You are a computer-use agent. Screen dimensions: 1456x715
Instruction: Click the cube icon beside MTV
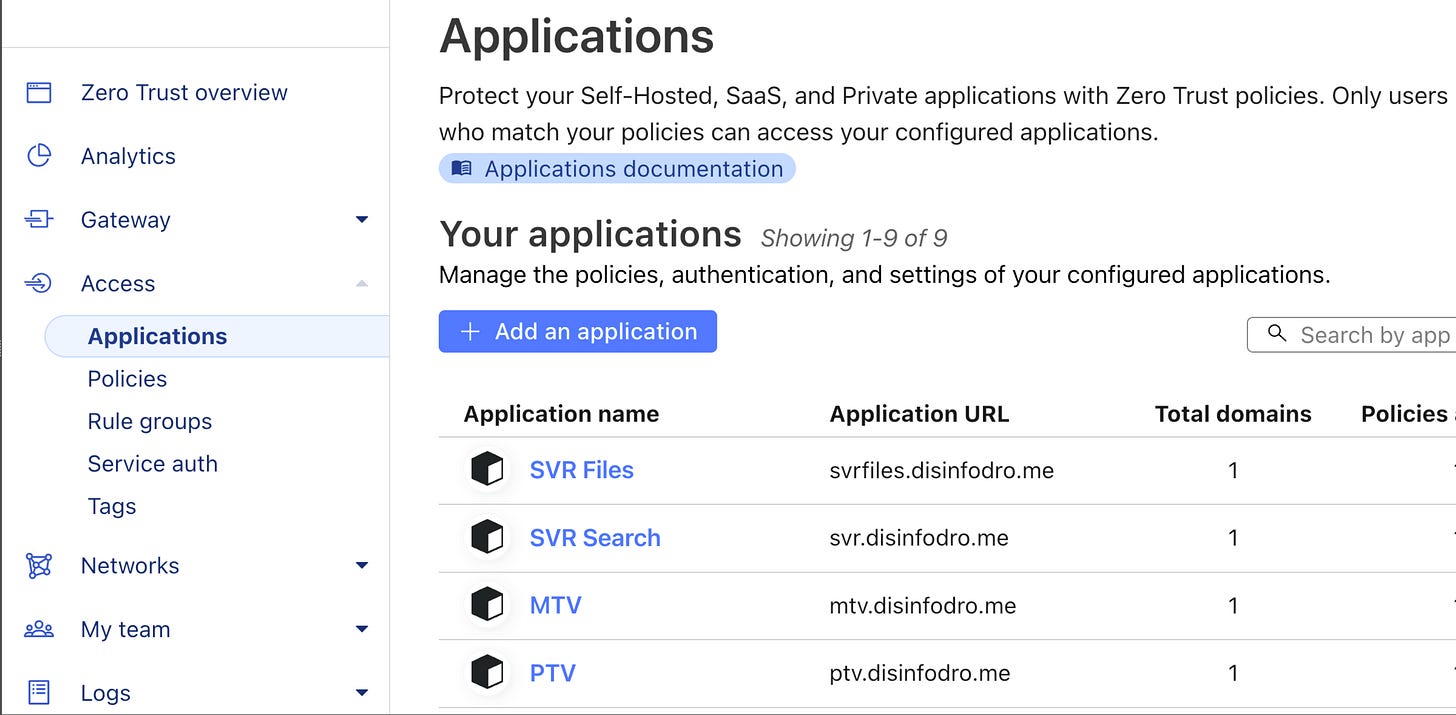tap(487, 605)
